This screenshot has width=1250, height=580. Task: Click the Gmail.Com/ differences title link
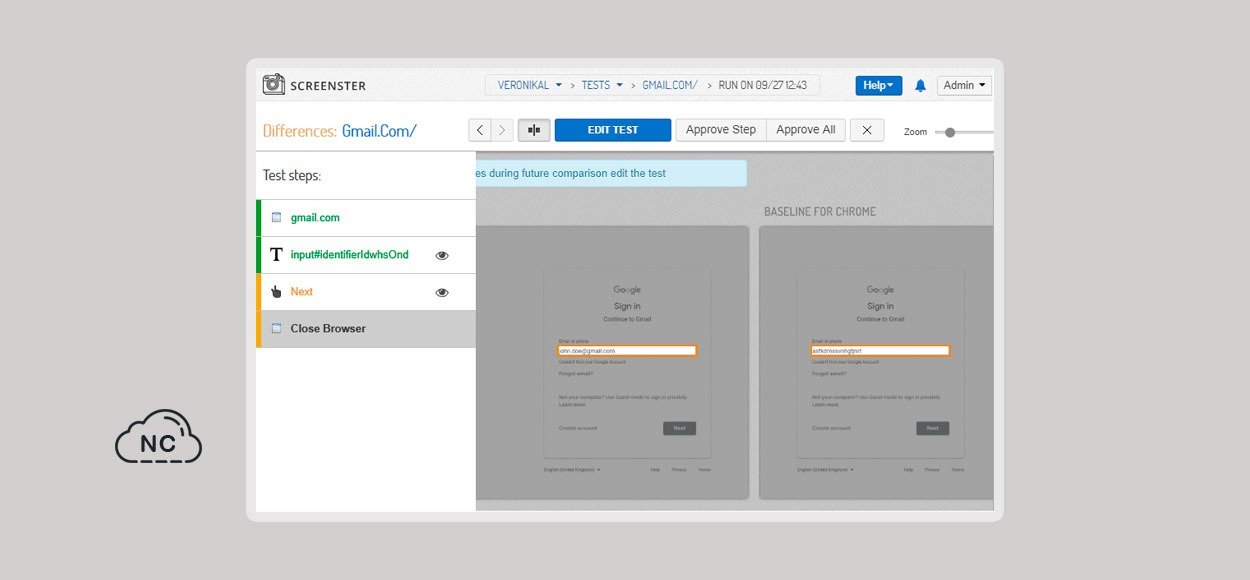pos(379,131)
